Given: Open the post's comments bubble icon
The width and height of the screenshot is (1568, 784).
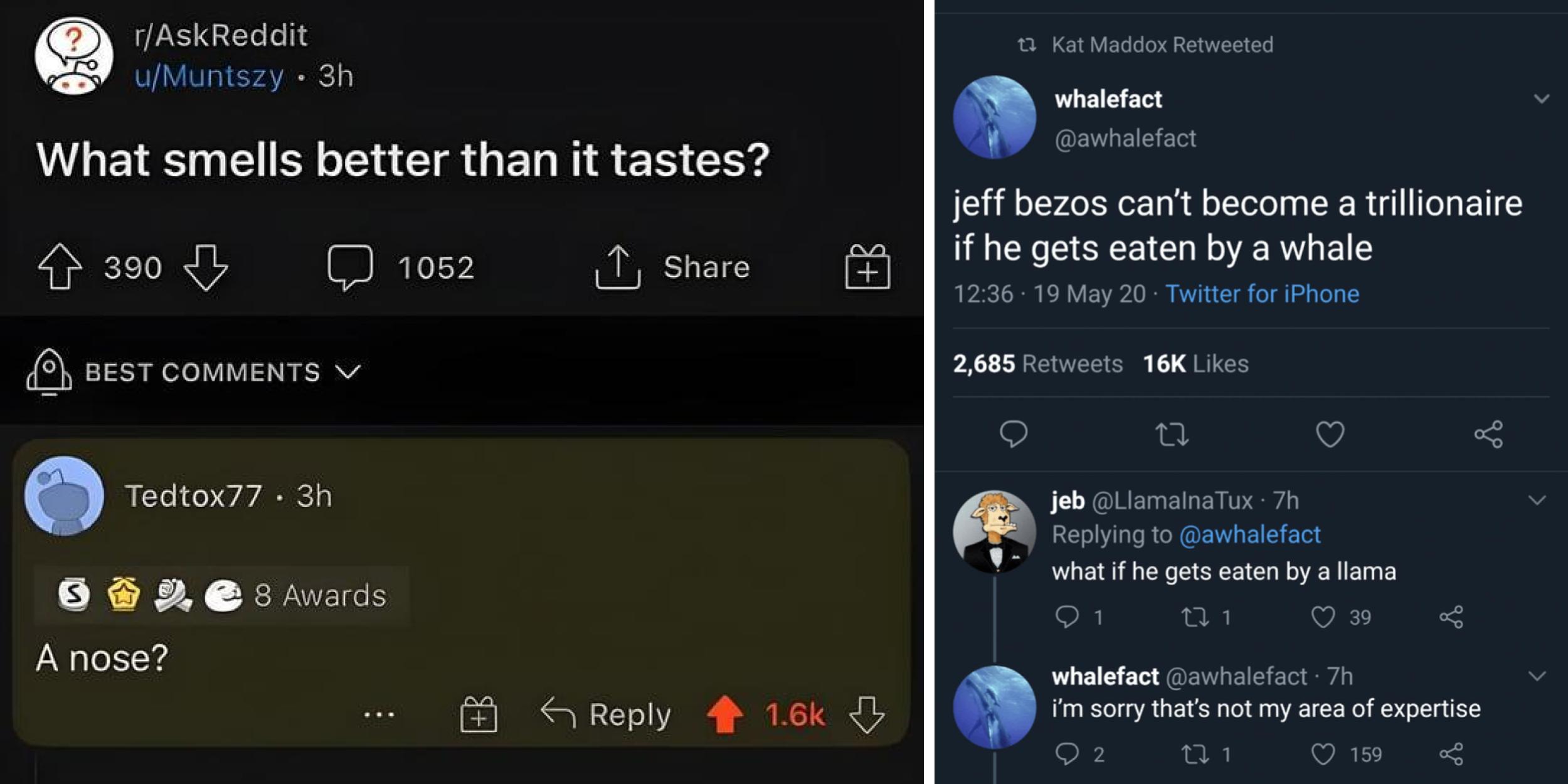Looking at the screenshot, I should [350, 267].
